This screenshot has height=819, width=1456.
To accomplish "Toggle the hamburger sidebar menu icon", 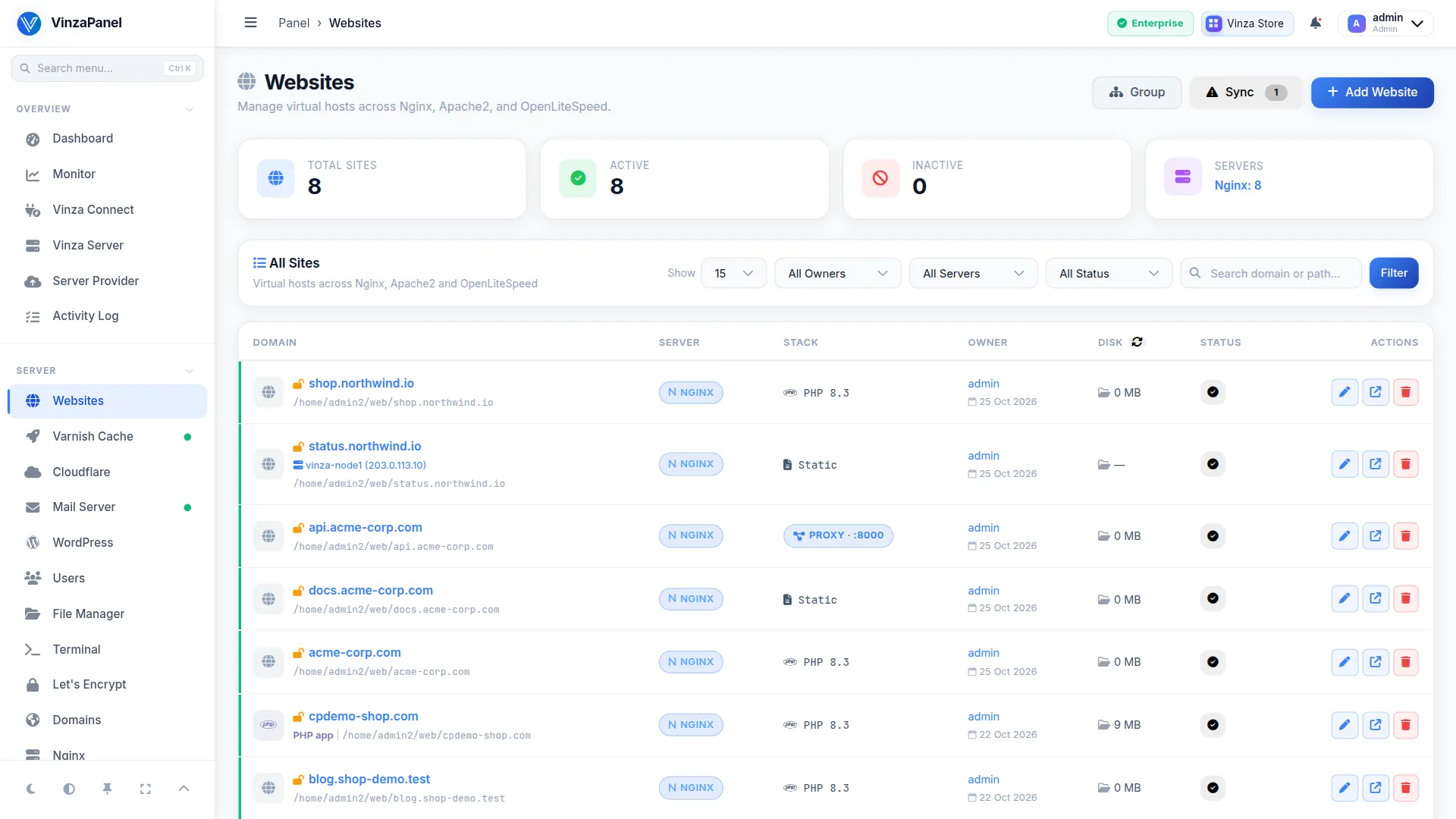I will (x=250, y=23).
